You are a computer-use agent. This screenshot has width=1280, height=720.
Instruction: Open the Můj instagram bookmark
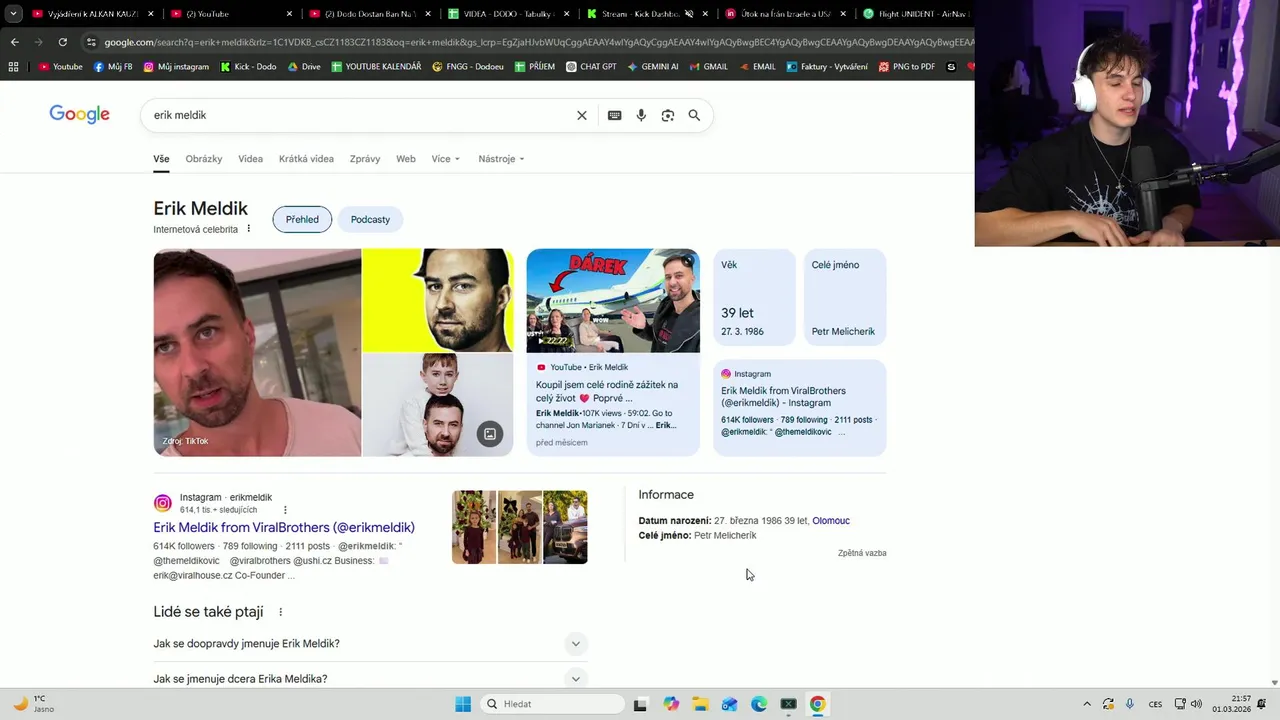tap(176, 67)
